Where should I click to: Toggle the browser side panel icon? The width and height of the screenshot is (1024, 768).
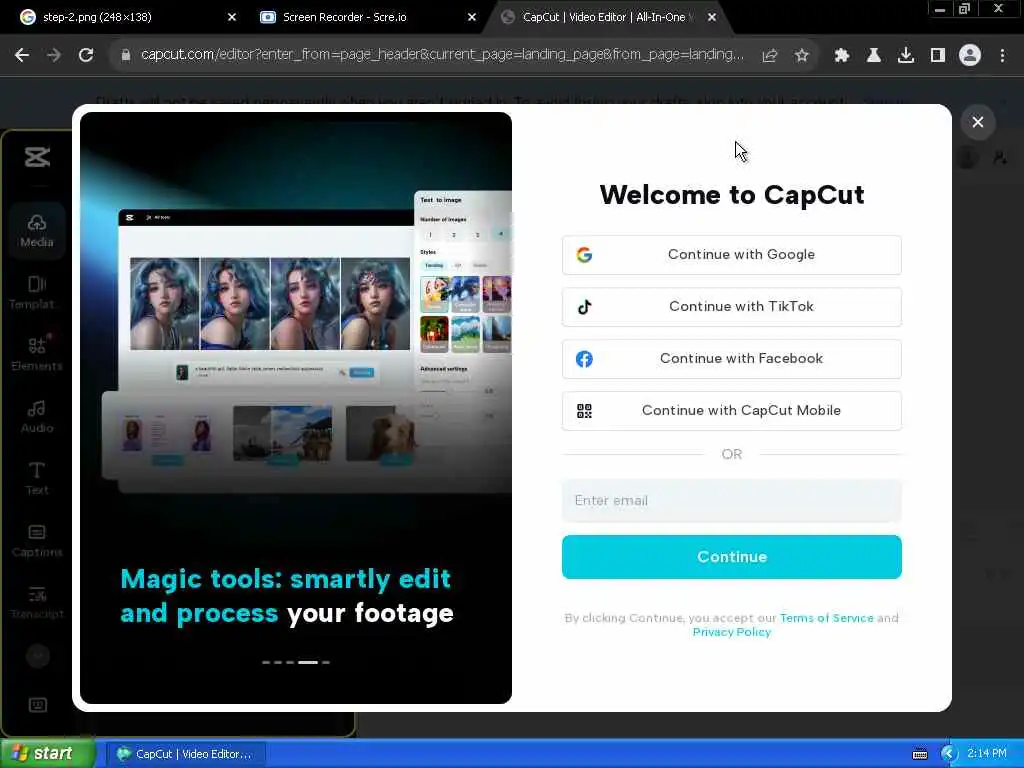tap(938, 56)
